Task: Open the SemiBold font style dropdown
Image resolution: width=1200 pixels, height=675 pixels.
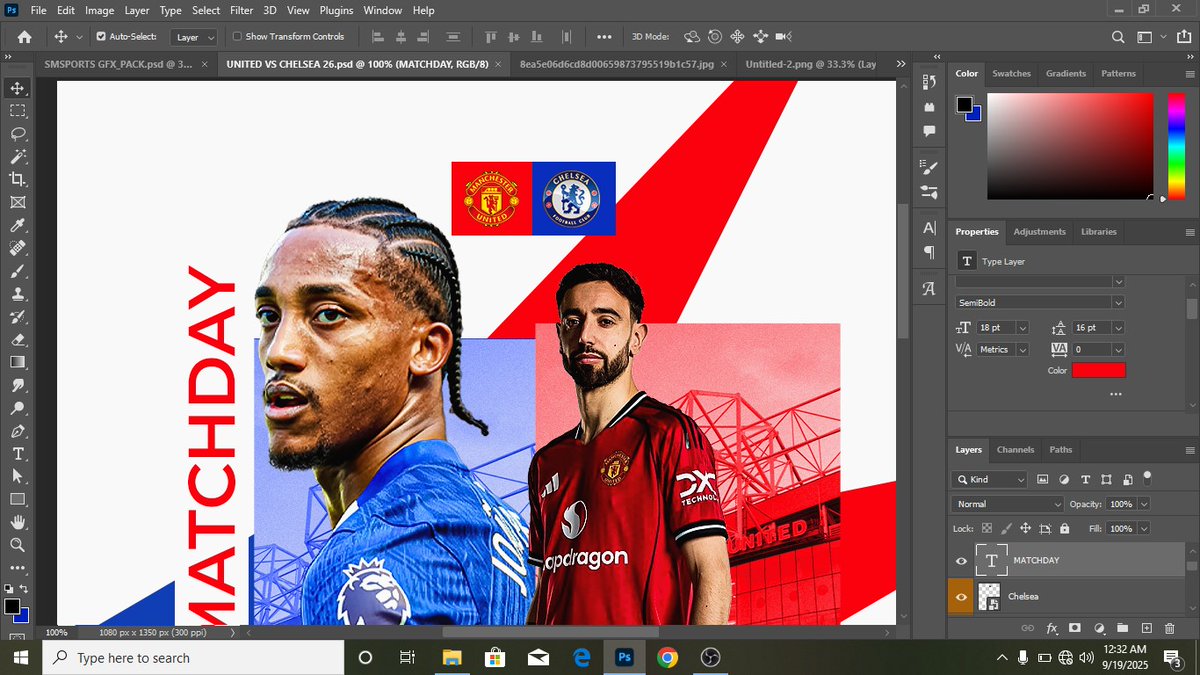Action: point(1040,302)
